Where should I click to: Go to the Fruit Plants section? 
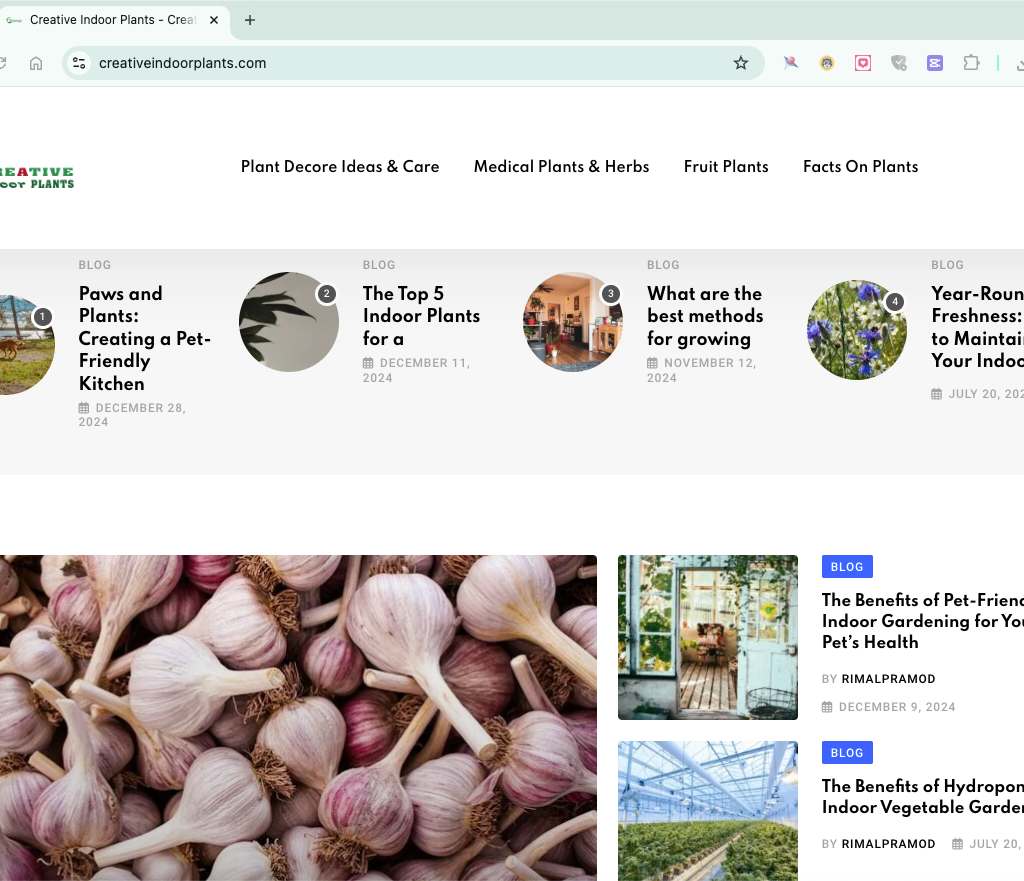pyautogui.click(x=726, y=167)
